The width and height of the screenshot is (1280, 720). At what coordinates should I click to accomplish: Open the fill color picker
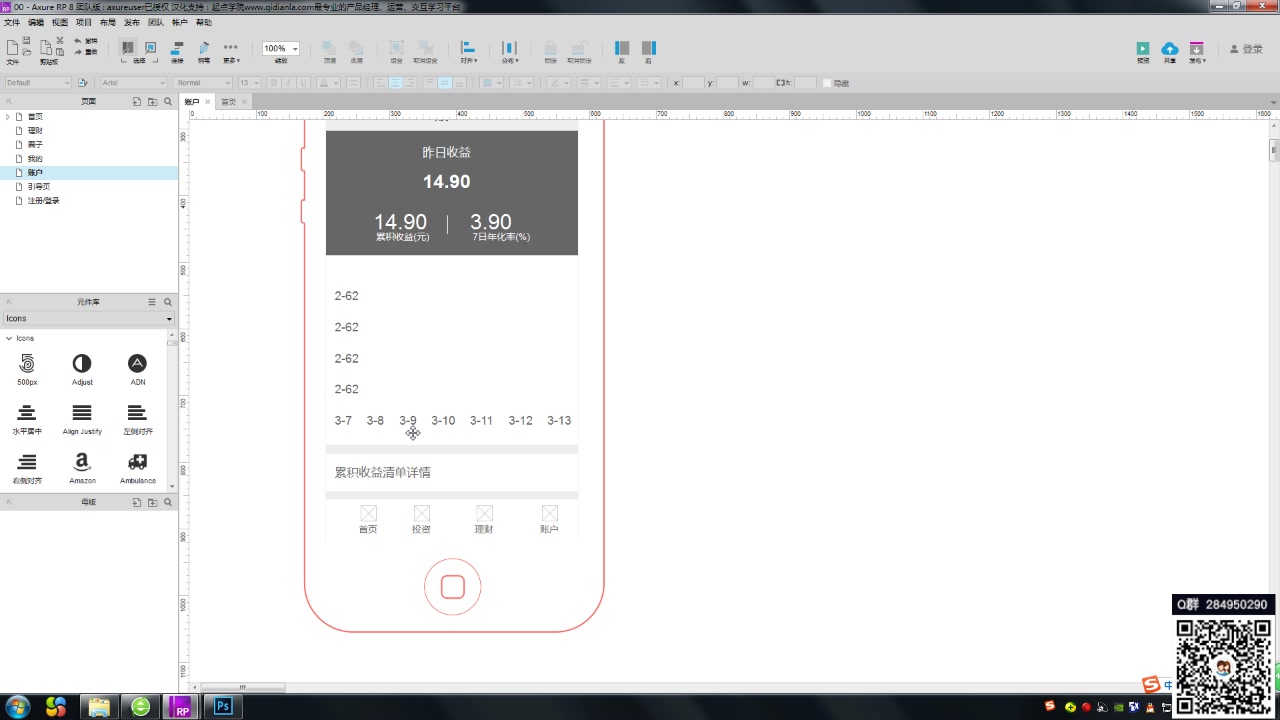[x=491, y=83]
